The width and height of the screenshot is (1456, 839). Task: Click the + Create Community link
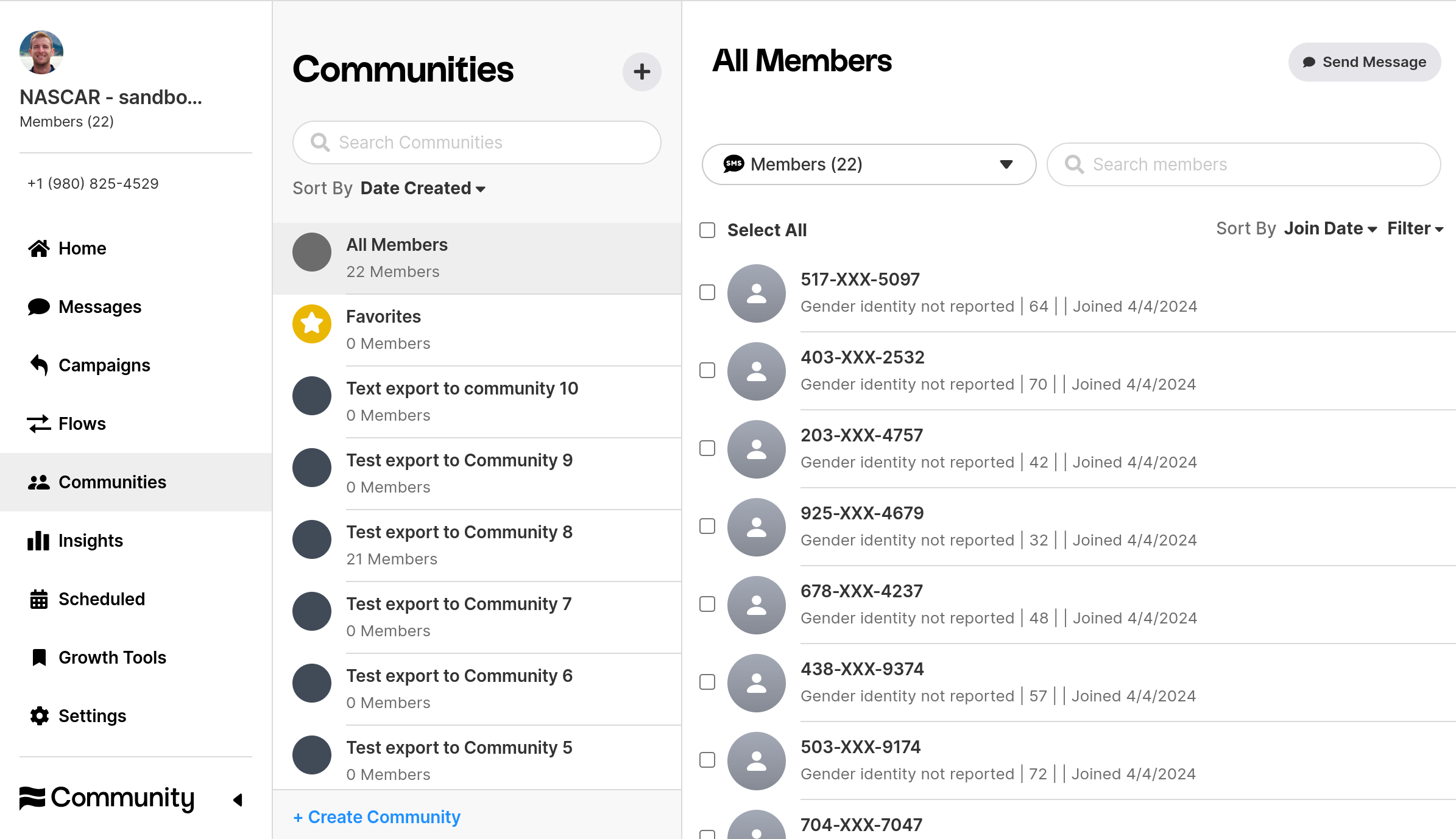point(376,817)
